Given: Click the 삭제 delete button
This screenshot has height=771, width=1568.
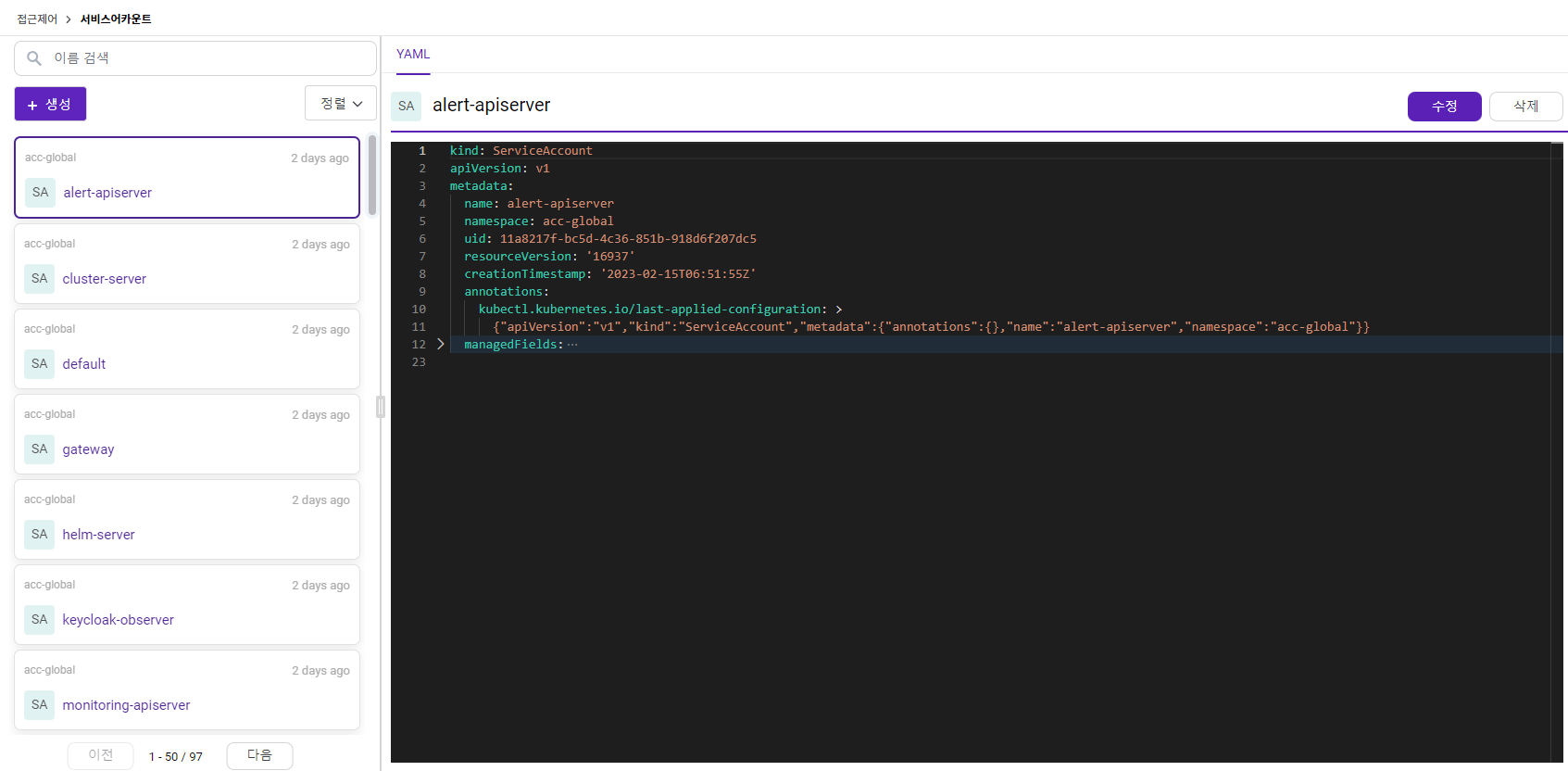Looking at the screenshot, I should (x=1525, y=107).
